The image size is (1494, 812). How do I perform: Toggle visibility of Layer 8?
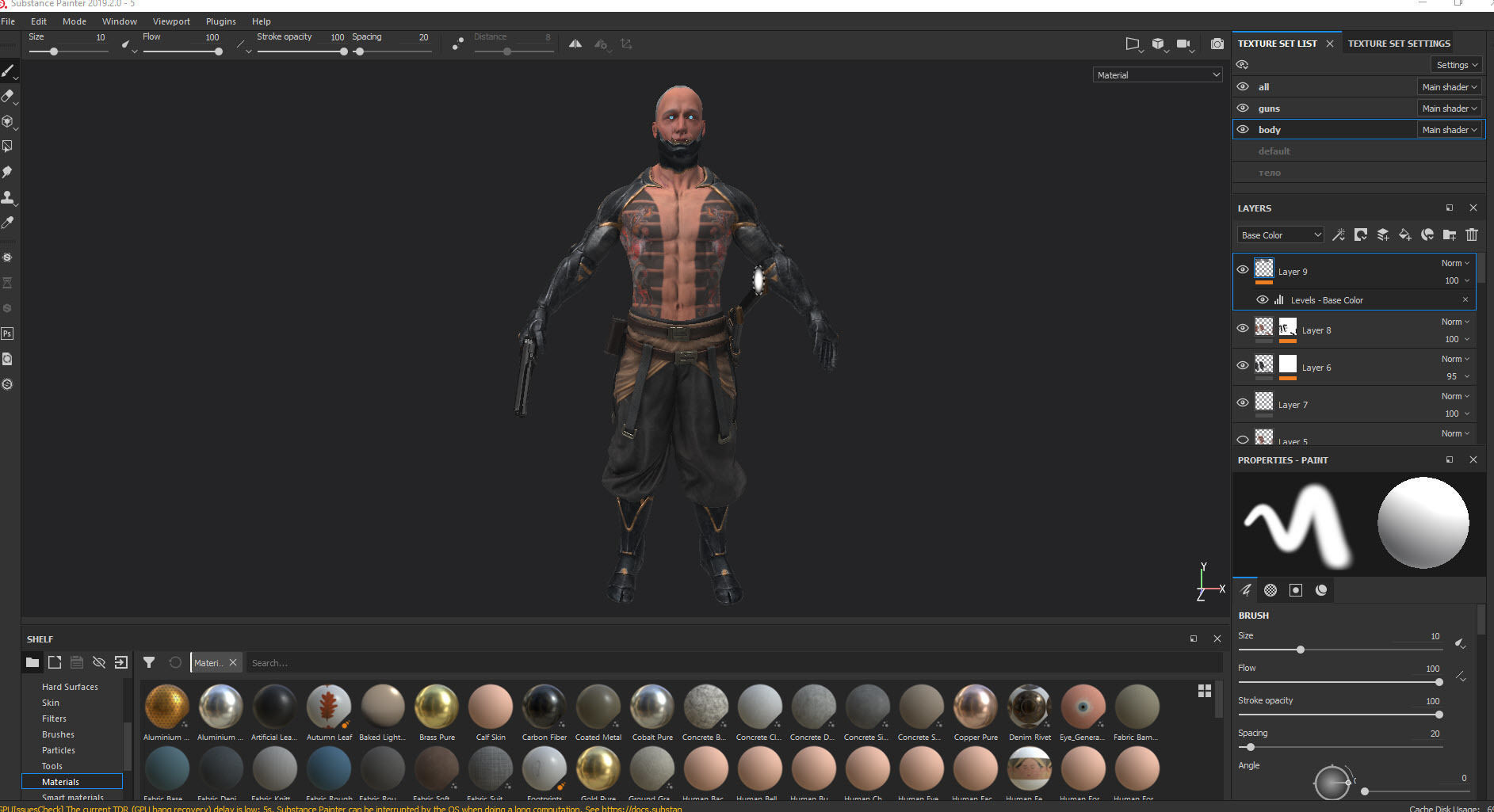click(x=1243, y=329)
